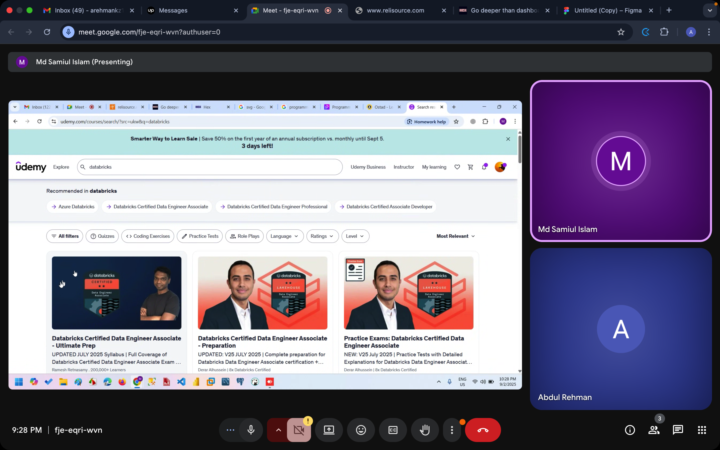The height and width of the screenshot is (450, 720).
Task: Click the databricks search field on Udemy
Action: [x=210, y=167]
